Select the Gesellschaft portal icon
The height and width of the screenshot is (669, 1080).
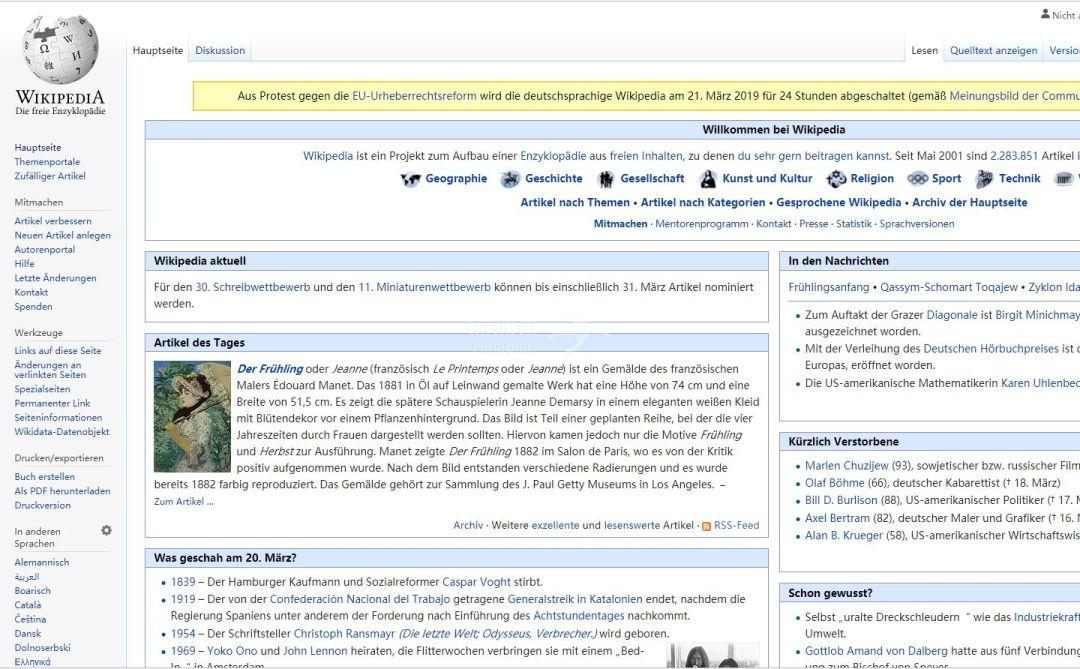[606, 179]
